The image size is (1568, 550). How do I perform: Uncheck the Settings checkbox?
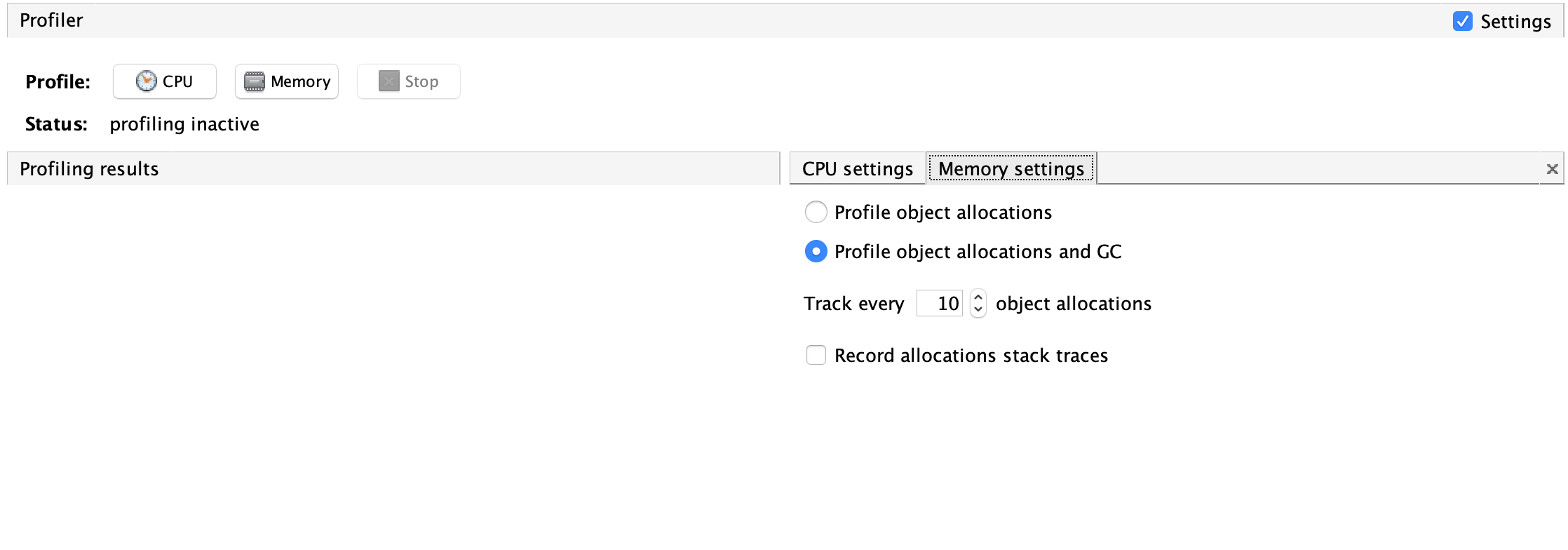(x=1462, y=21)
